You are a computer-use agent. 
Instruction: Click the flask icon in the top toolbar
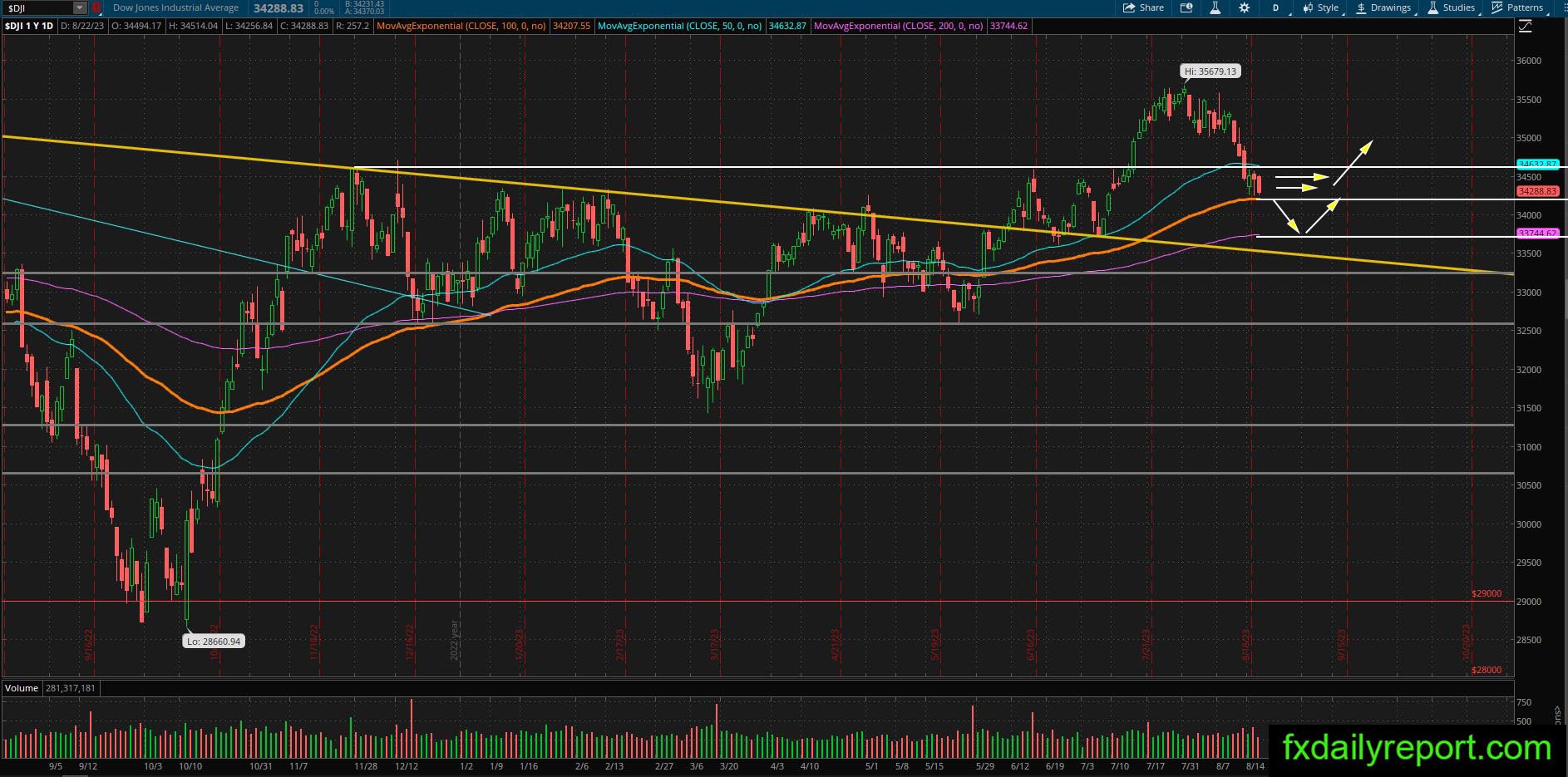click(1215, 7)
